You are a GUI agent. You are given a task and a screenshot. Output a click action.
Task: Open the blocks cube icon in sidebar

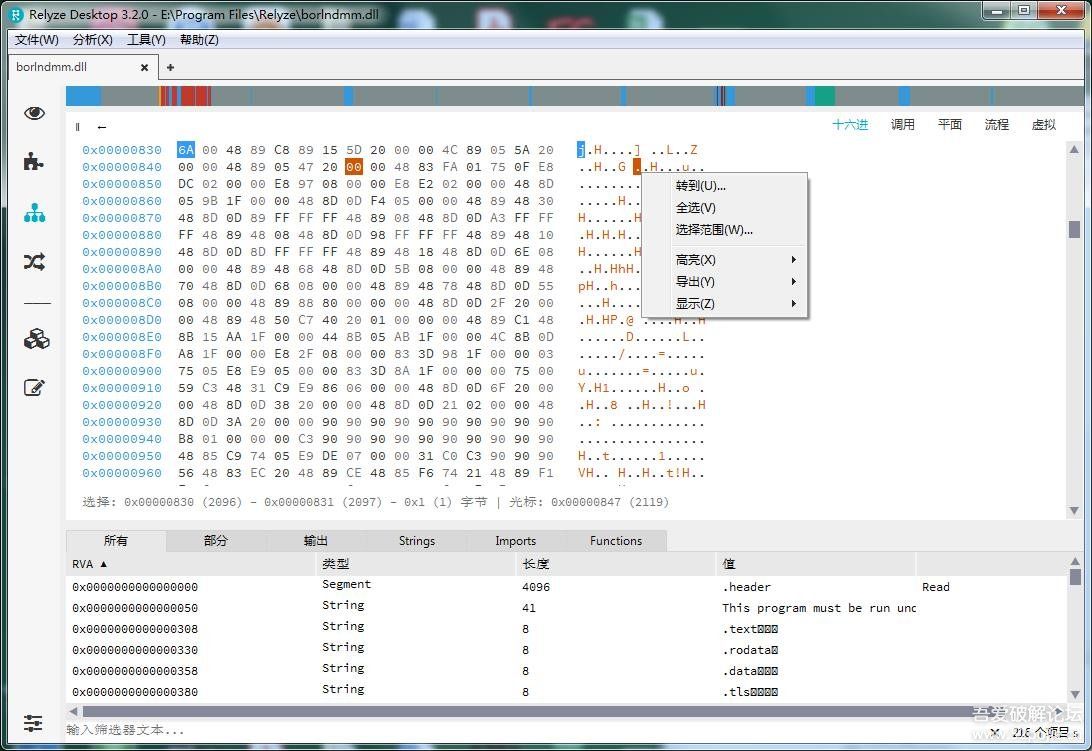click(33, 339)
